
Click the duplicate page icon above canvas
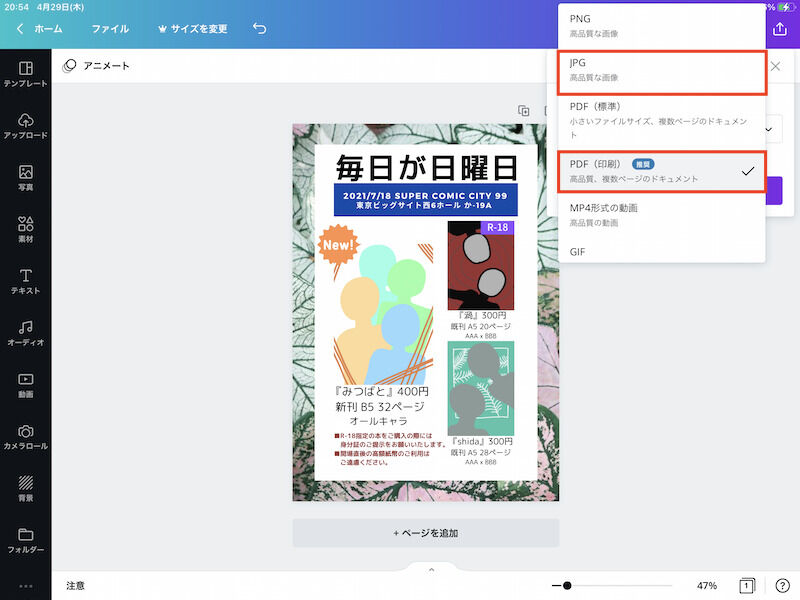(523, 111)
